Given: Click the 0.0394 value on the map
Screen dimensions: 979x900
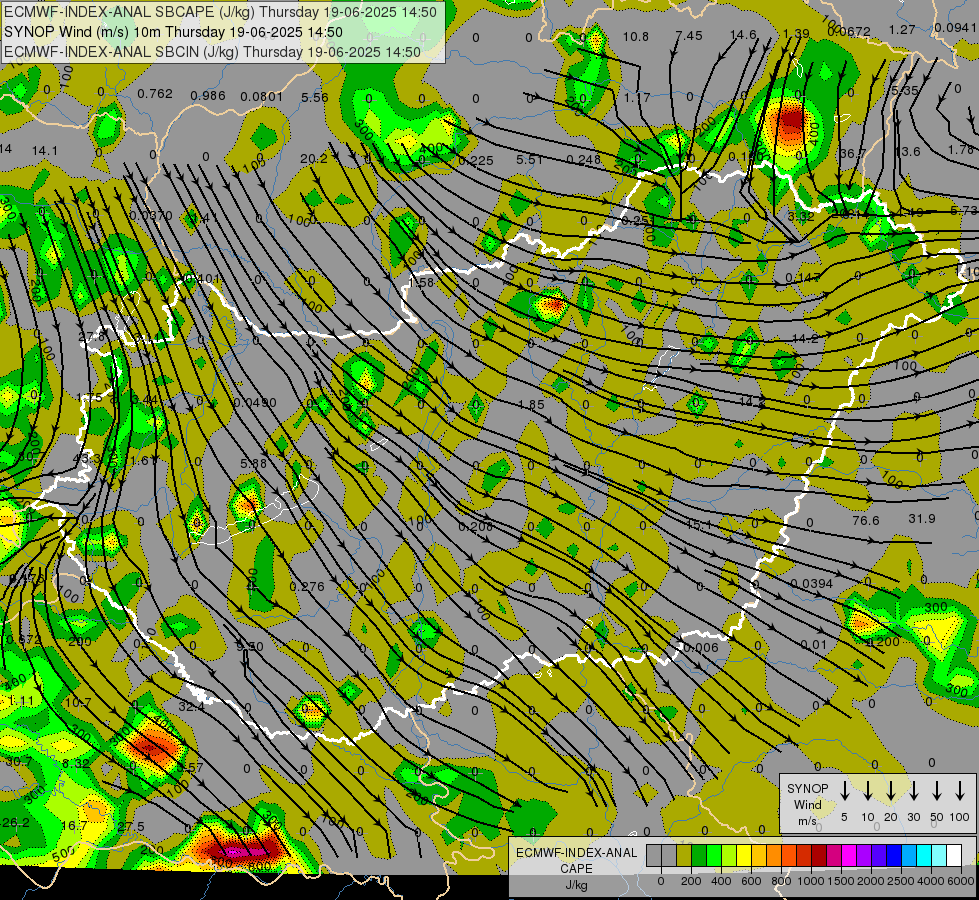Looking at the screenshot, I should point(812,583).
